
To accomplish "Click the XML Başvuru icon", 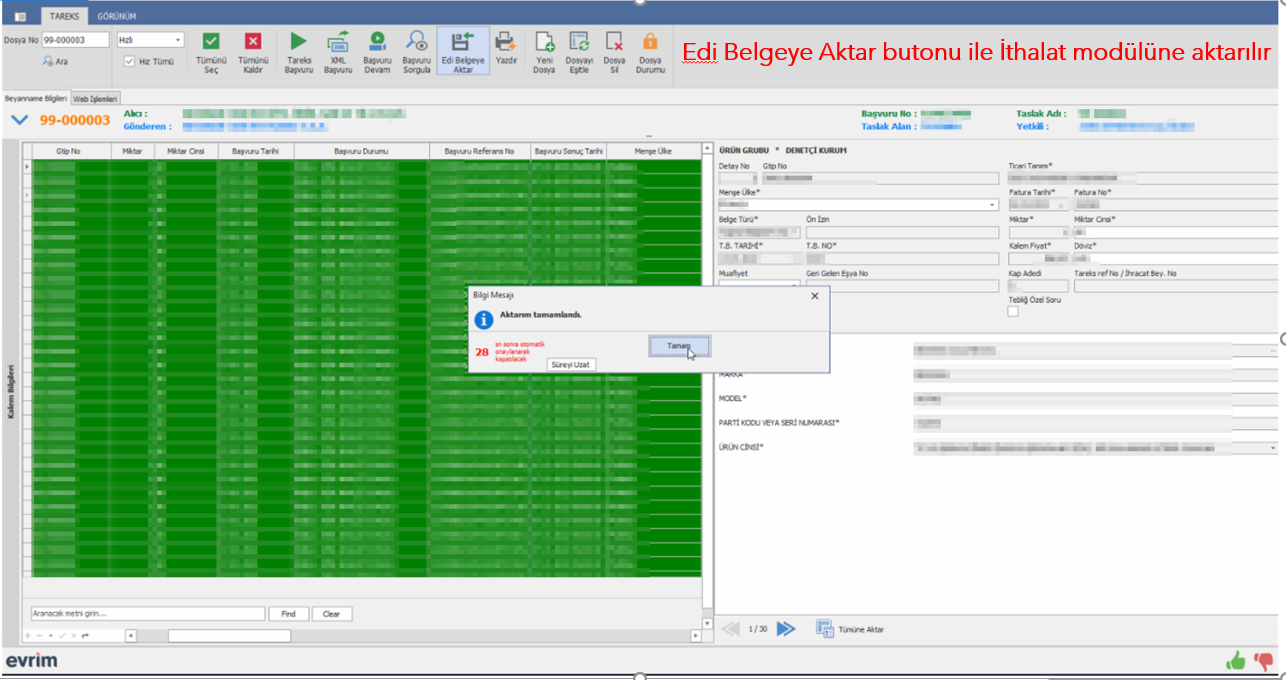I will pos(338,42).
